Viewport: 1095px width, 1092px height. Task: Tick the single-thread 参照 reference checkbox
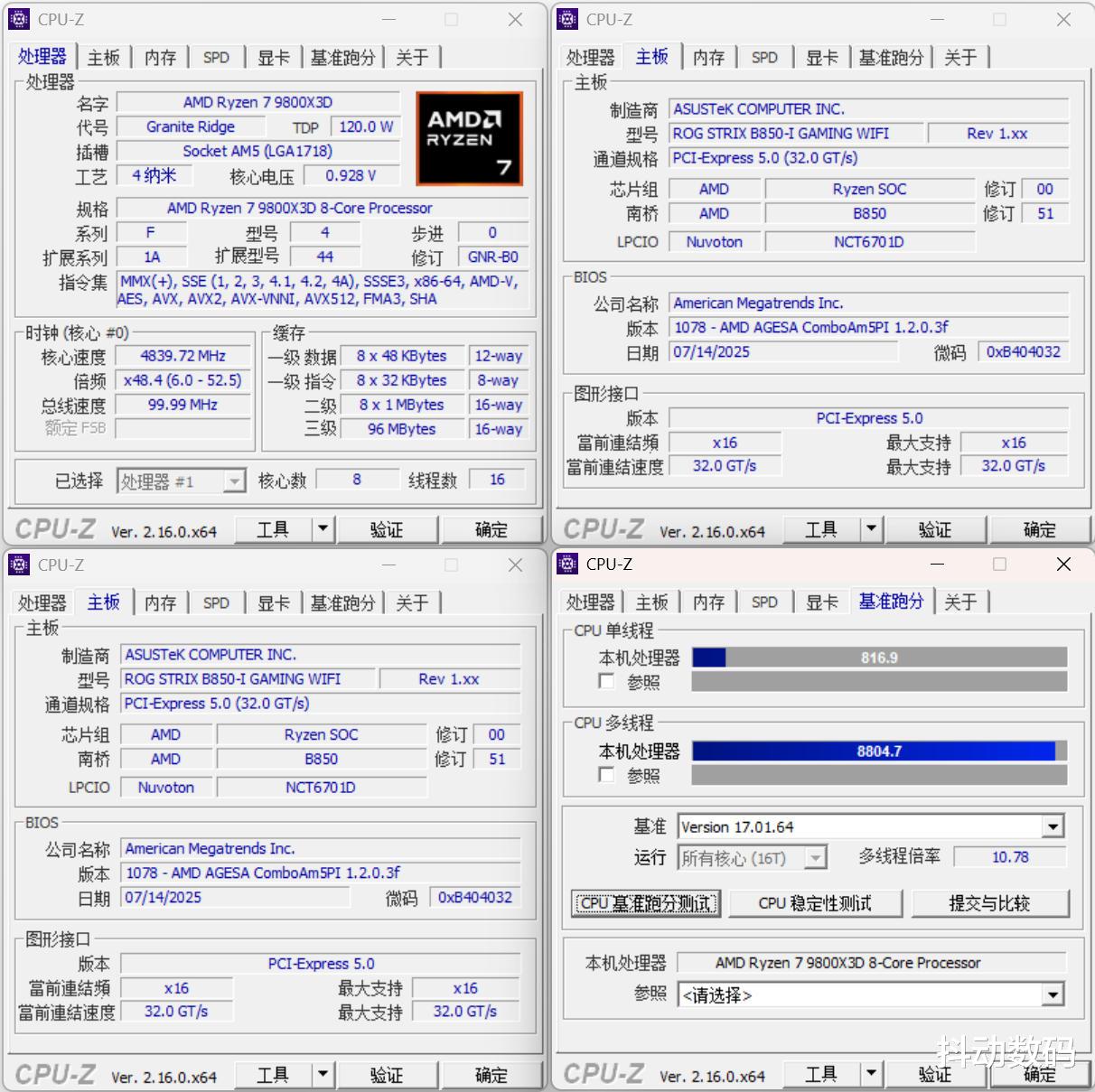pyautogui.click(x=607, y=681)
